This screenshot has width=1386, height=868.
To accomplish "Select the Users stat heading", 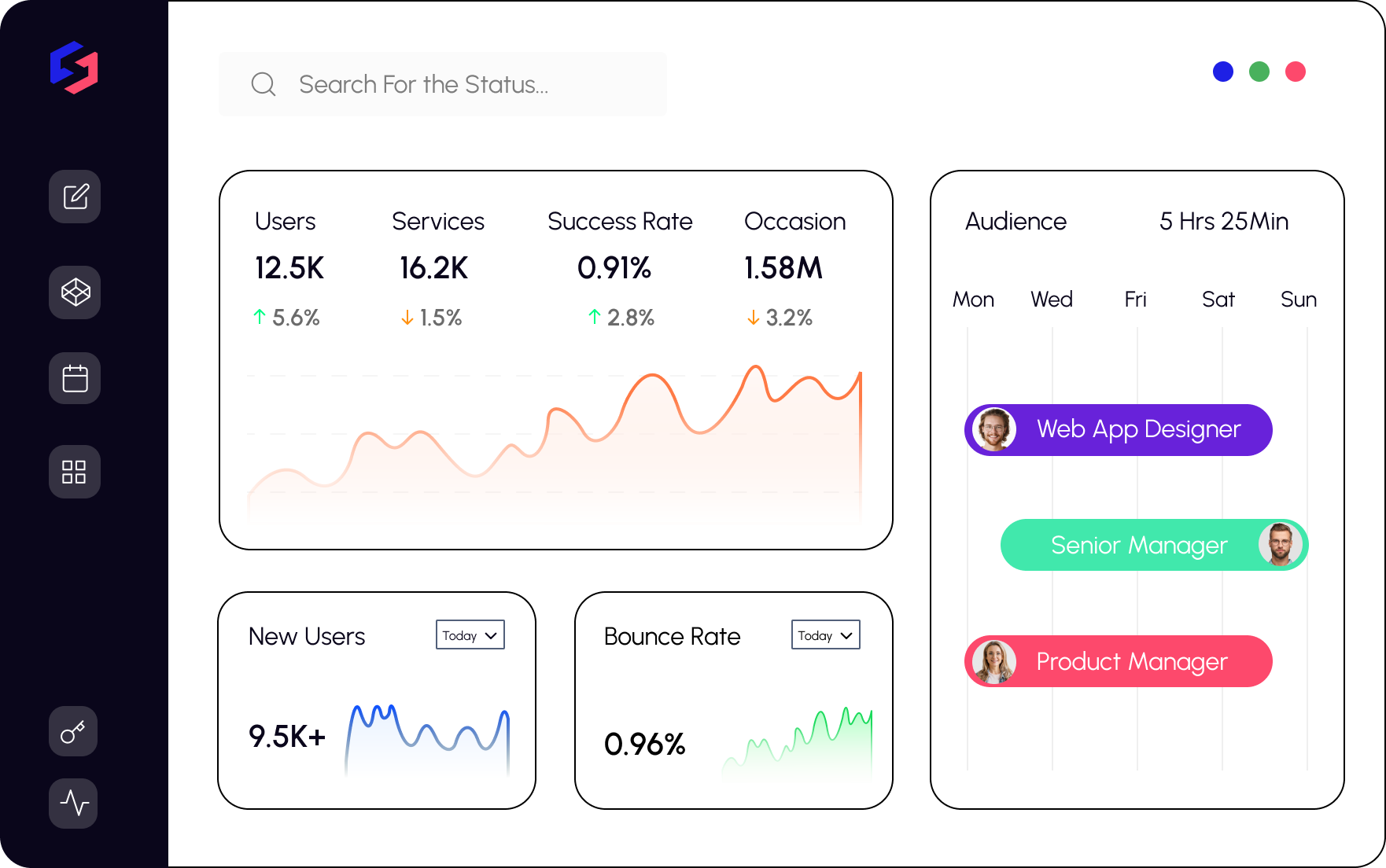I will pyautogui.click(x=285, y=222).
